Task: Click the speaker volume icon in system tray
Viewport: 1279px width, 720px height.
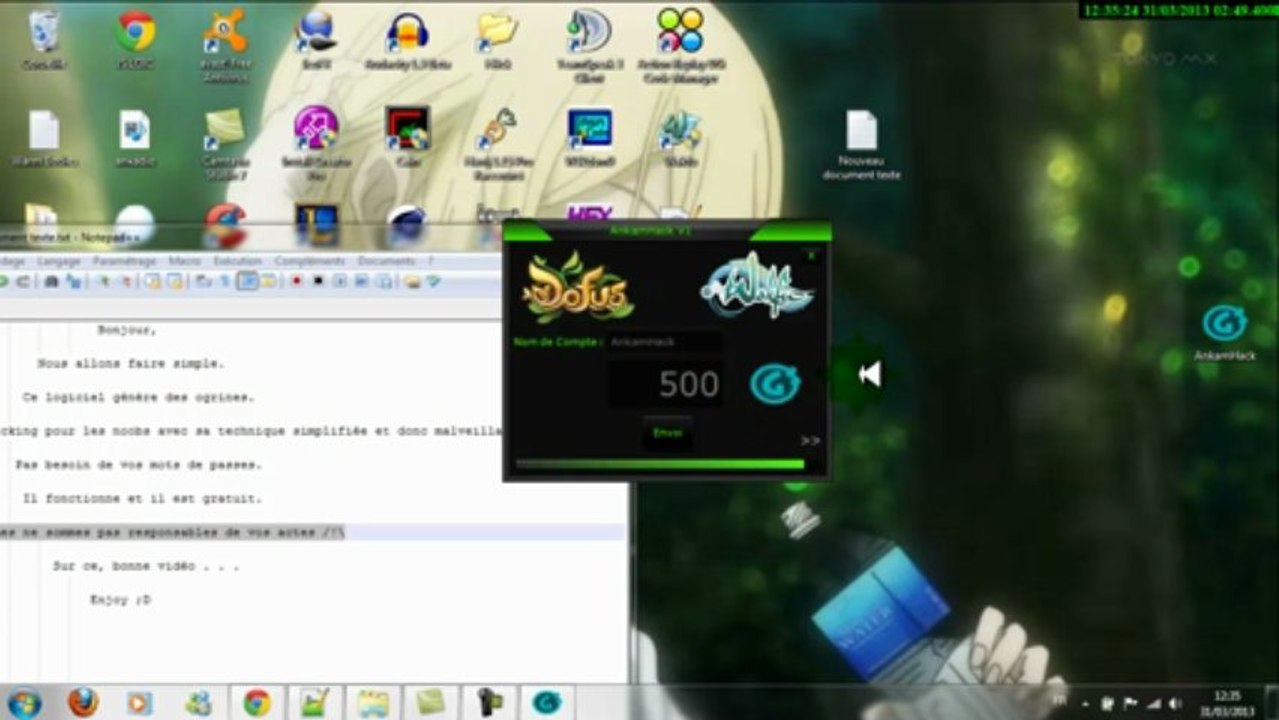Action: click(x=1175, y=704)
